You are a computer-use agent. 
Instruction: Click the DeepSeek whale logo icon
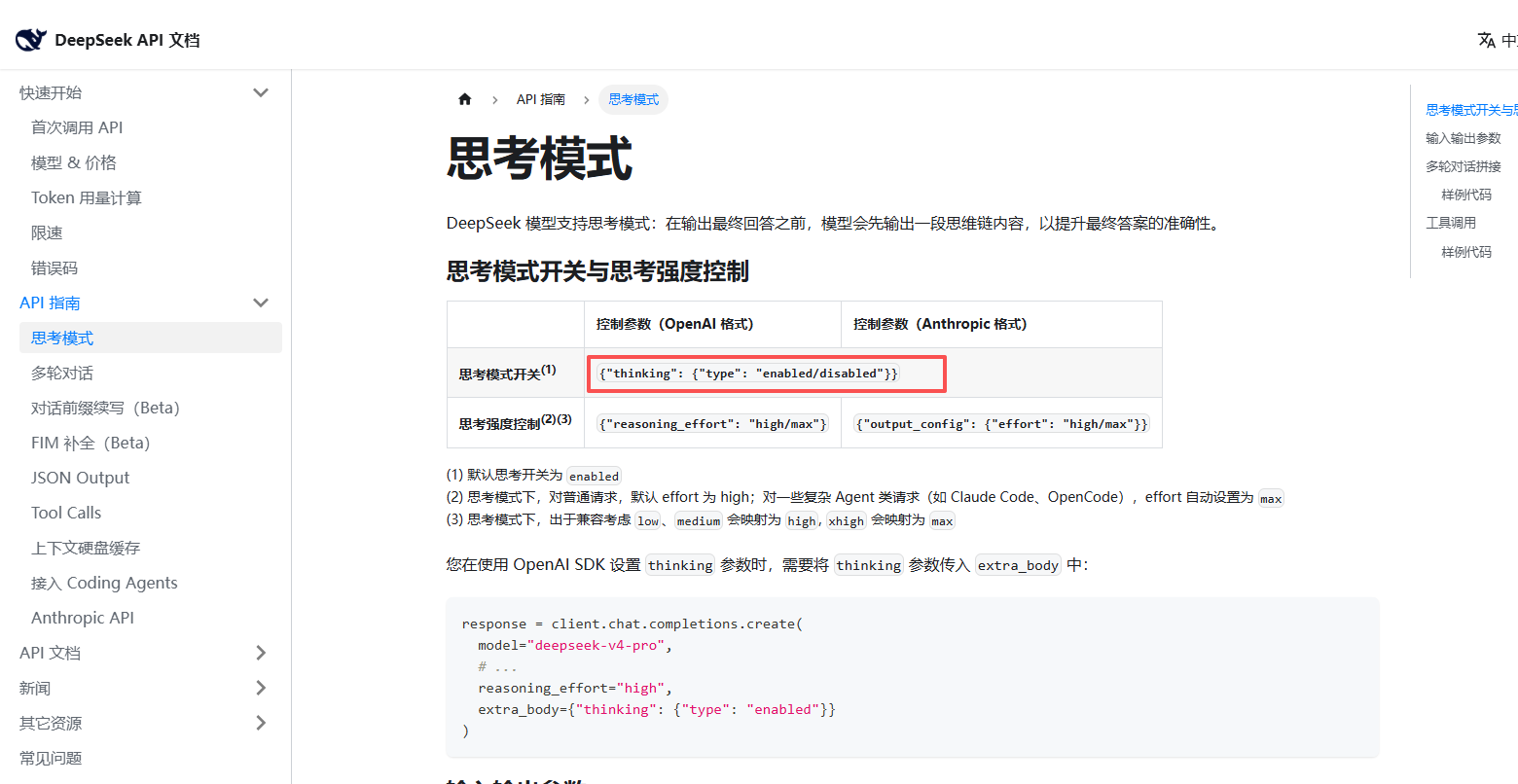pos(30,40)
